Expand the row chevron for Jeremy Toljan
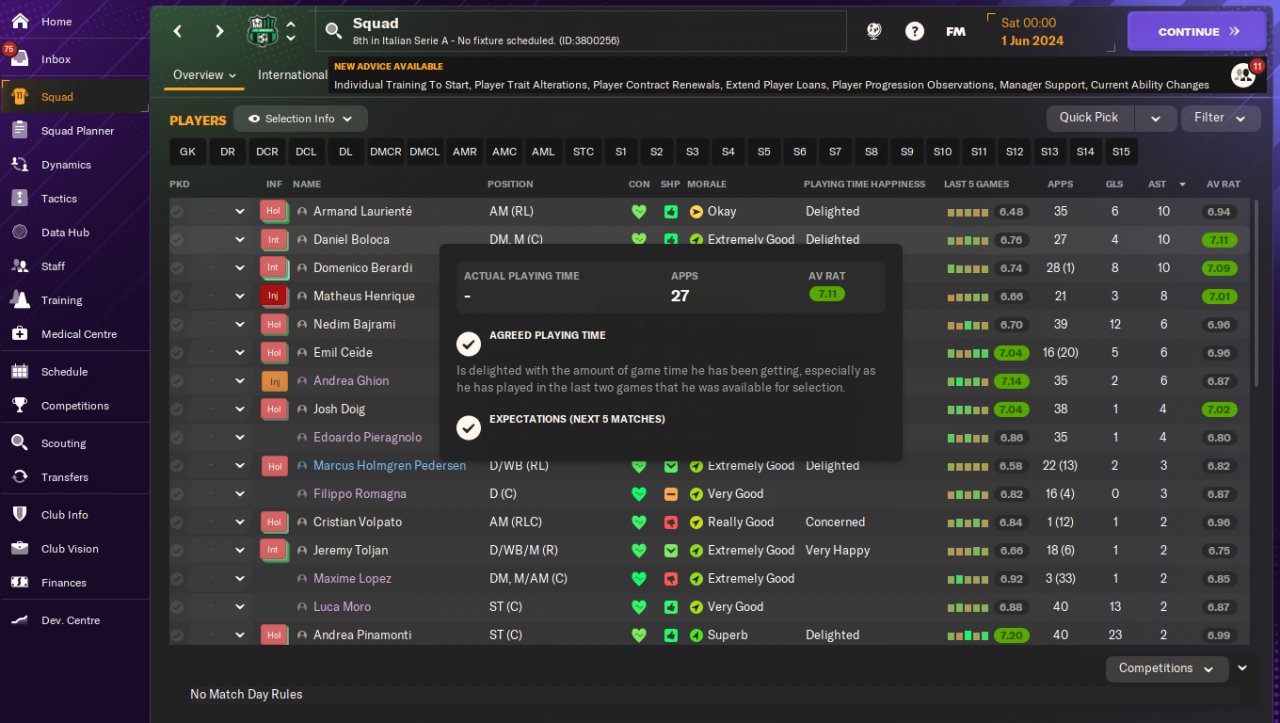Screen dimensions: 1280x723 pyautogui.click(x=240, y=550)
